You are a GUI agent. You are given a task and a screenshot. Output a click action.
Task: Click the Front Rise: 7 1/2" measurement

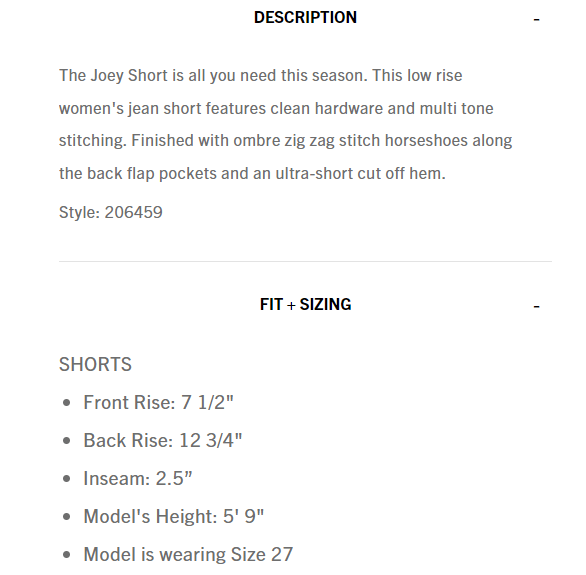tap(158, 402)
